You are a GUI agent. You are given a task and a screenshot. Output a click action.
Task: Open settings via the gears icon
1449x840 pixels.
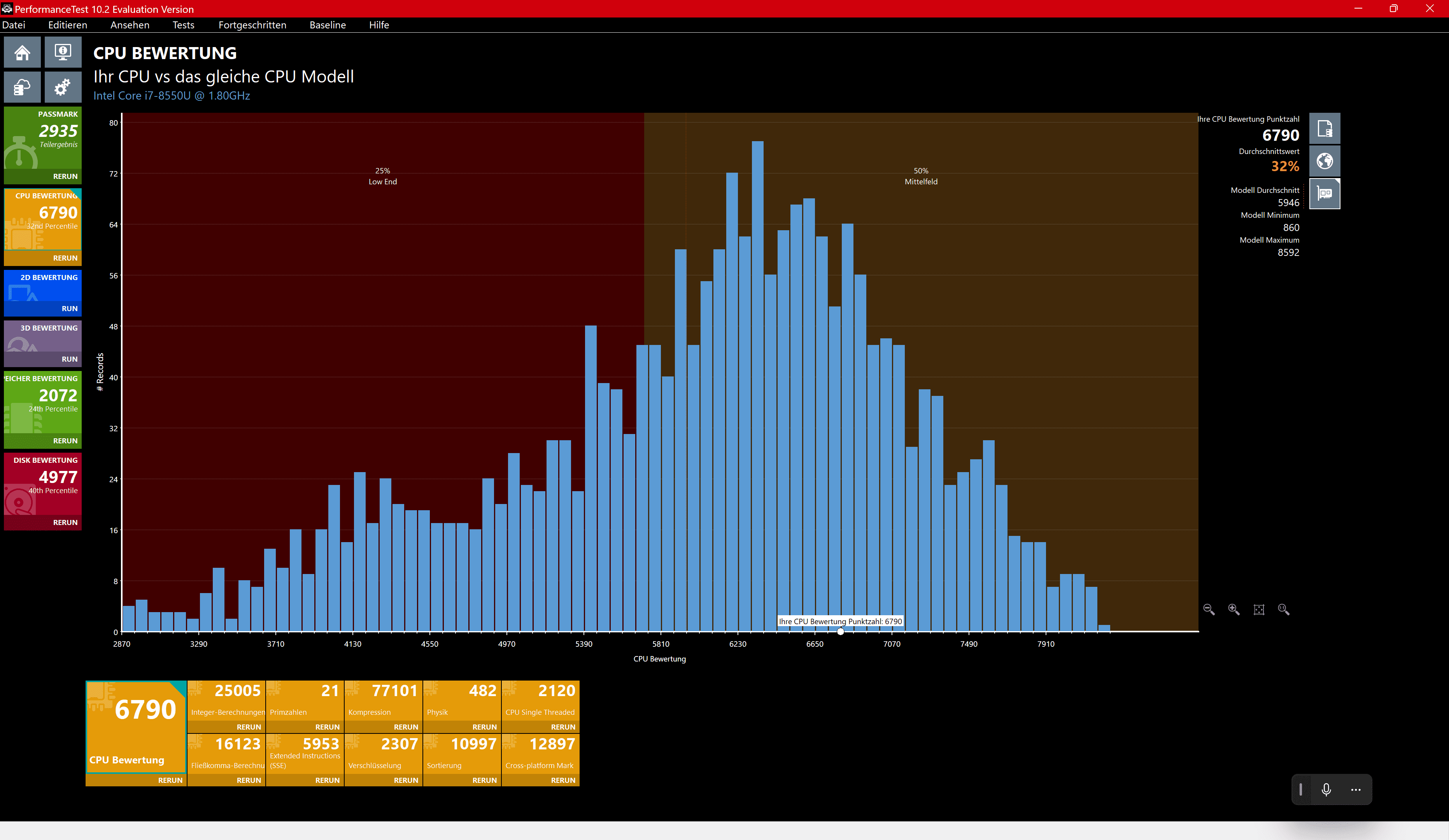coord(63,87)
